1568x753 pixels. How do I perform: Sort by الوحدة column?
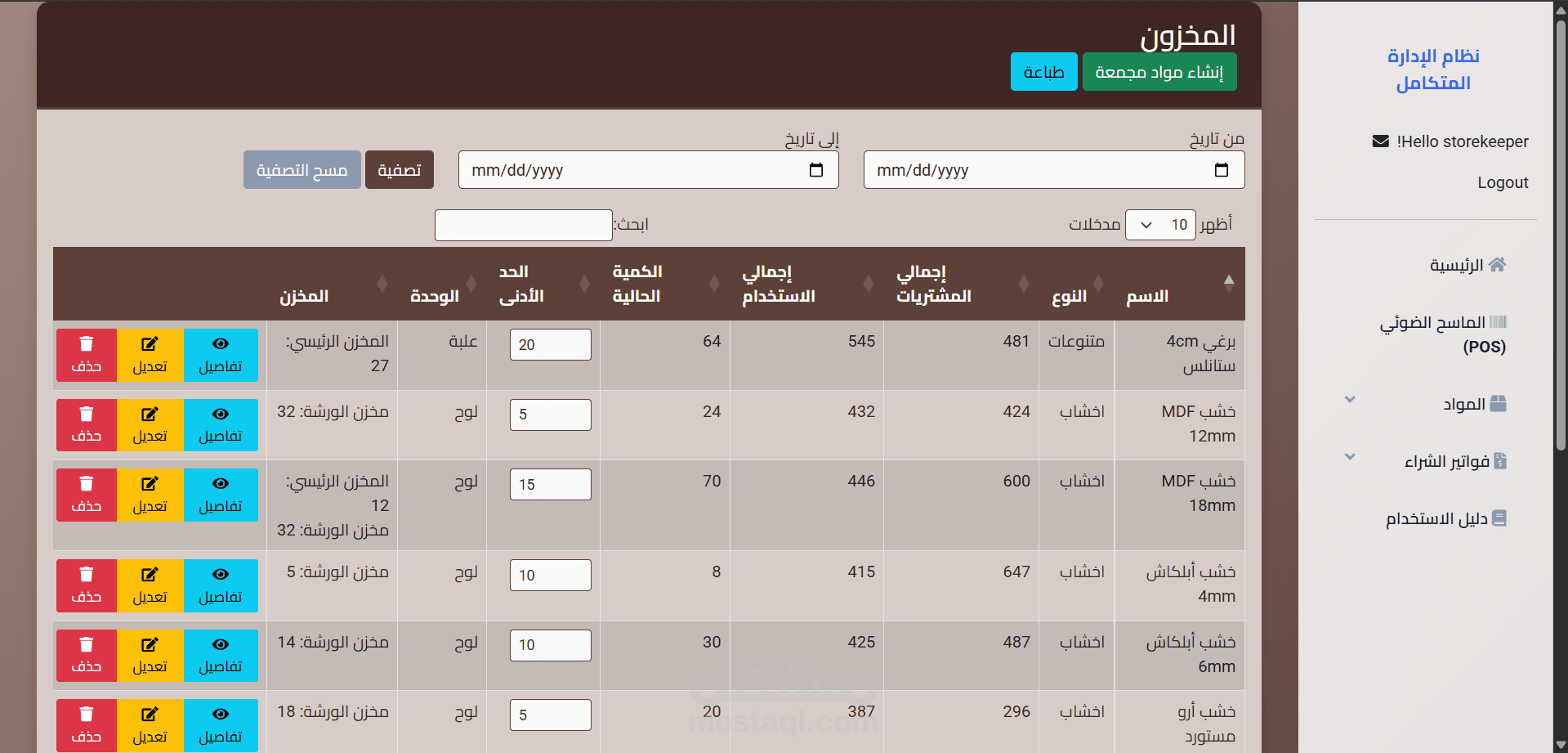tap(470, 284)
